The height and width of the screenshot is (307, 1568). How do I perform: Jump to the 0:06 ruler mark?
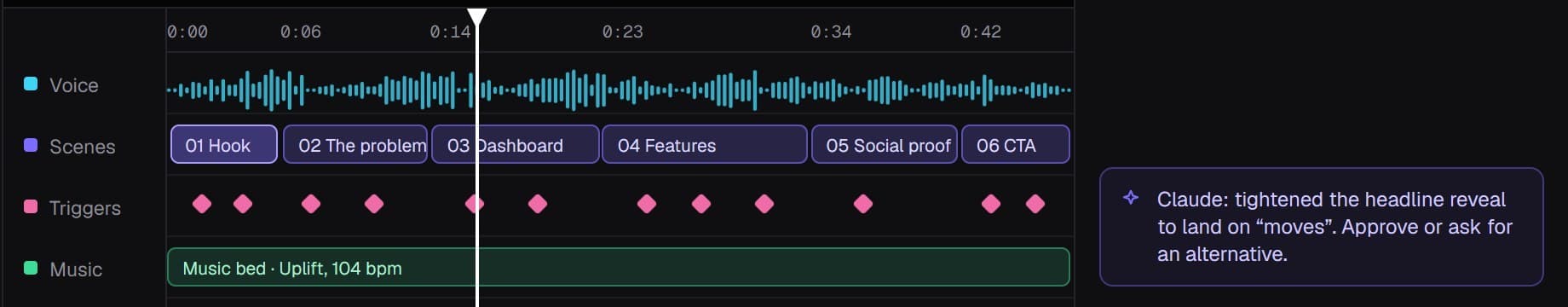pos(301,32)
